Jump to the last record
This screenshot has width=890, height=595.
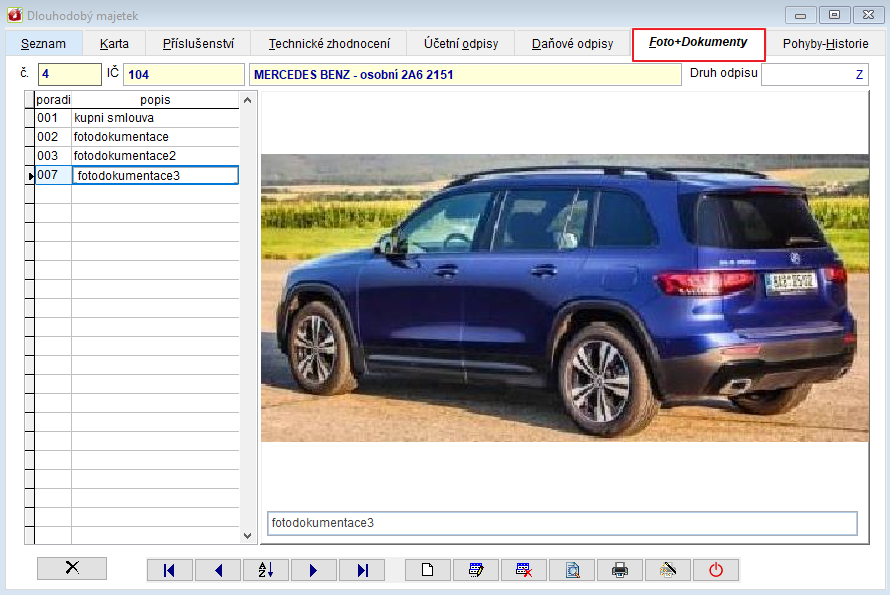coord(362,570)
